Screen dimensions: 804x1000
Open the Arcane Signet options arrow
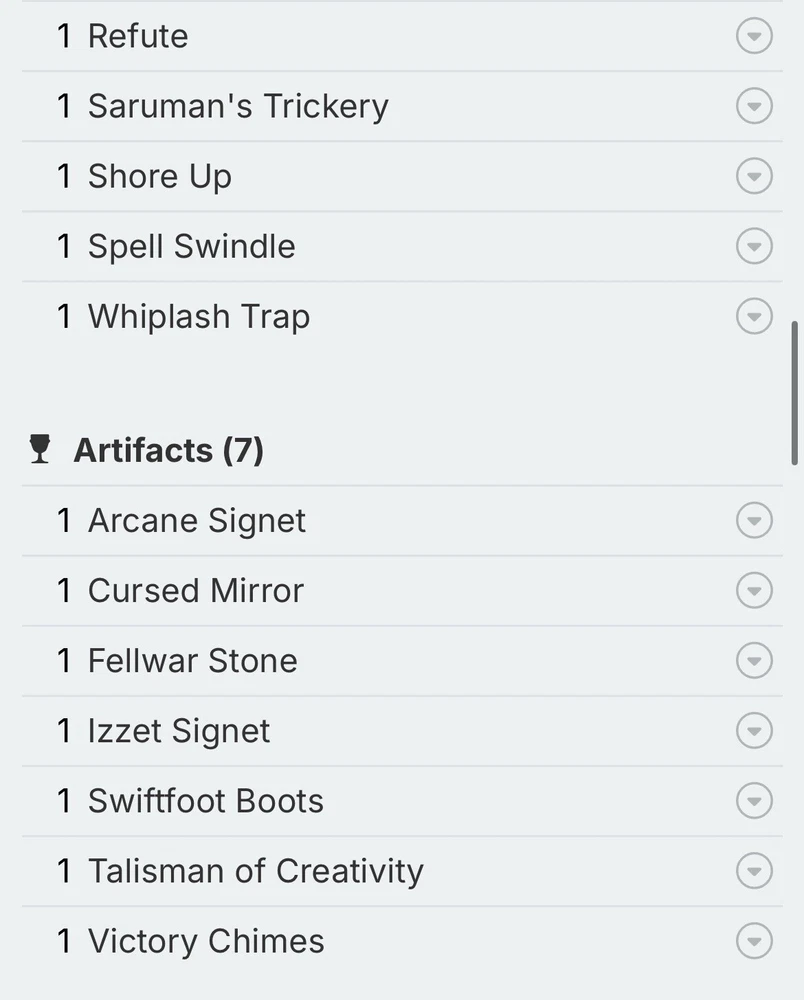click(754, 521)
